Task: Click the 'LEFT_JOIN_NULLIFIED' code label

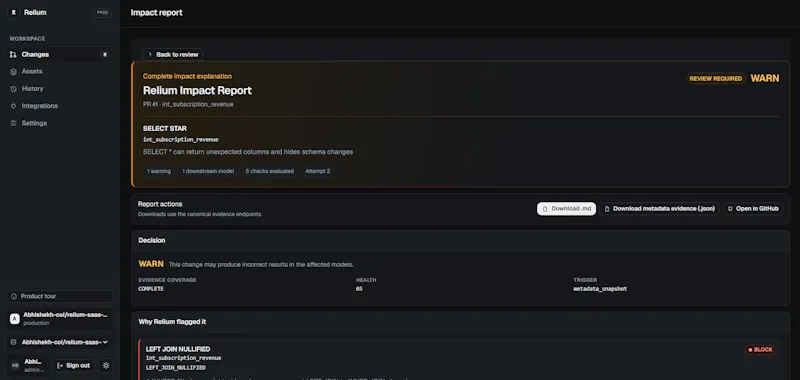Action: click(x=176, y=368)
